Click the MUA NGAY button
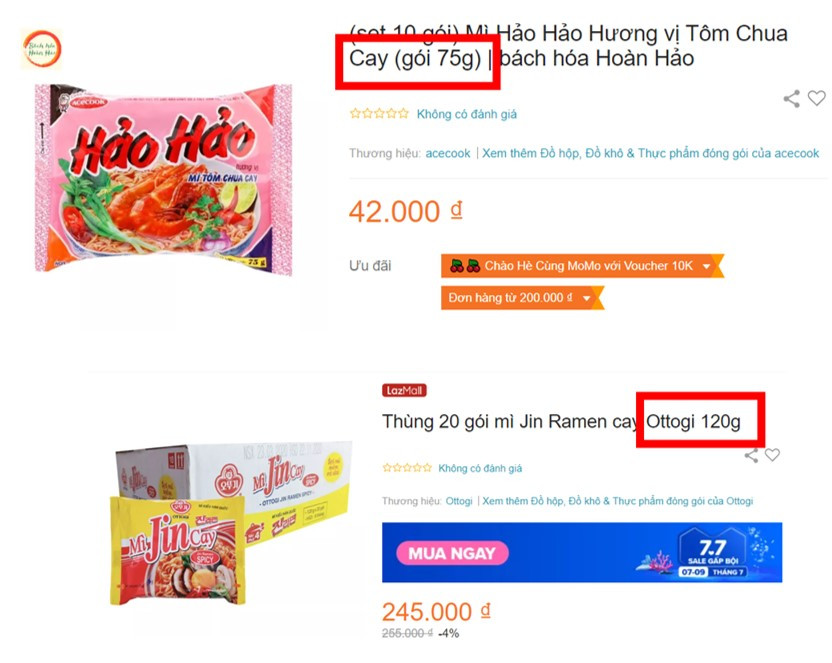The height and width of the screenshot is (663, 832). click(x=453, y=553)
